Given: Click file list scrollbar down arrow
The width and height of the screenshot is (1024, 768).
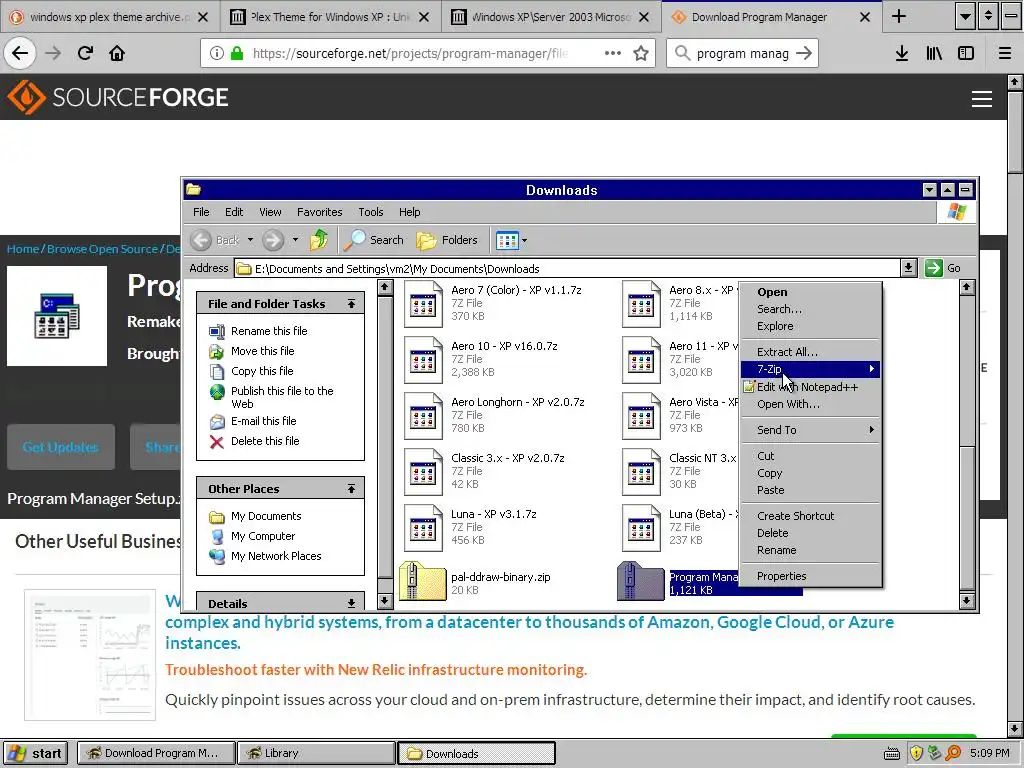Looking at the screenshot, I should (967, 600).
